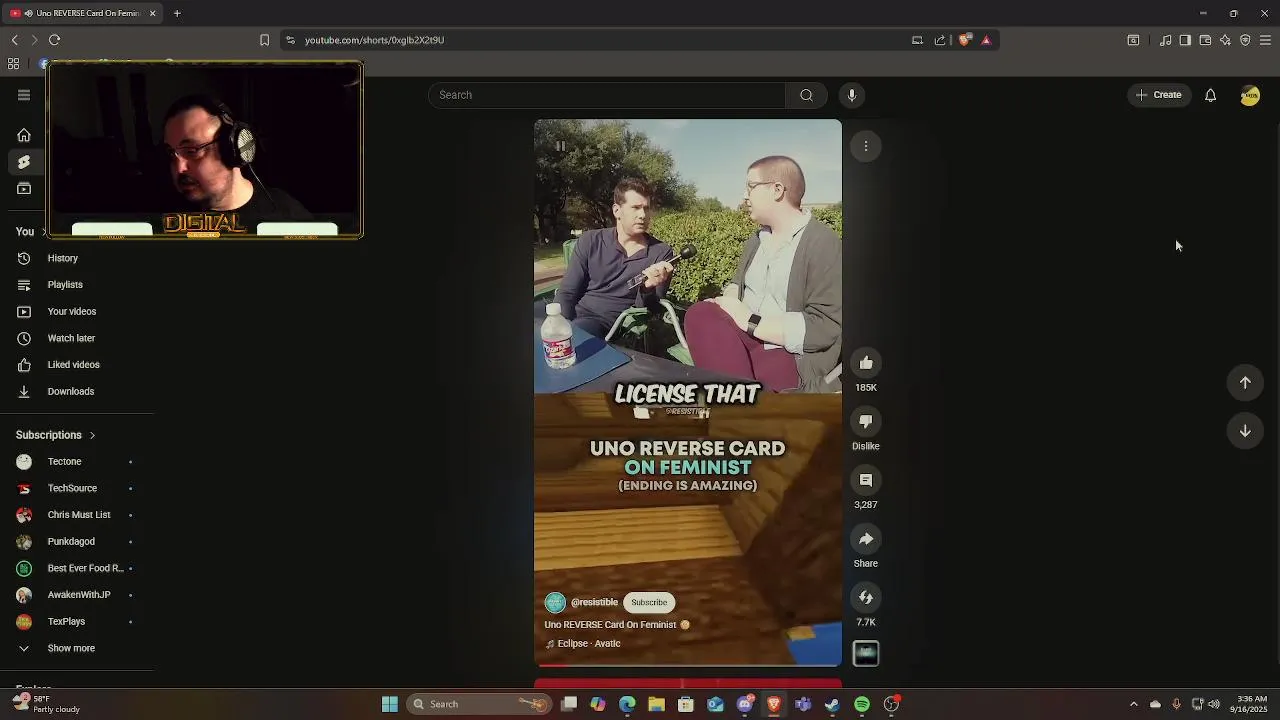Click in the YouTube search field

(607, 95)
